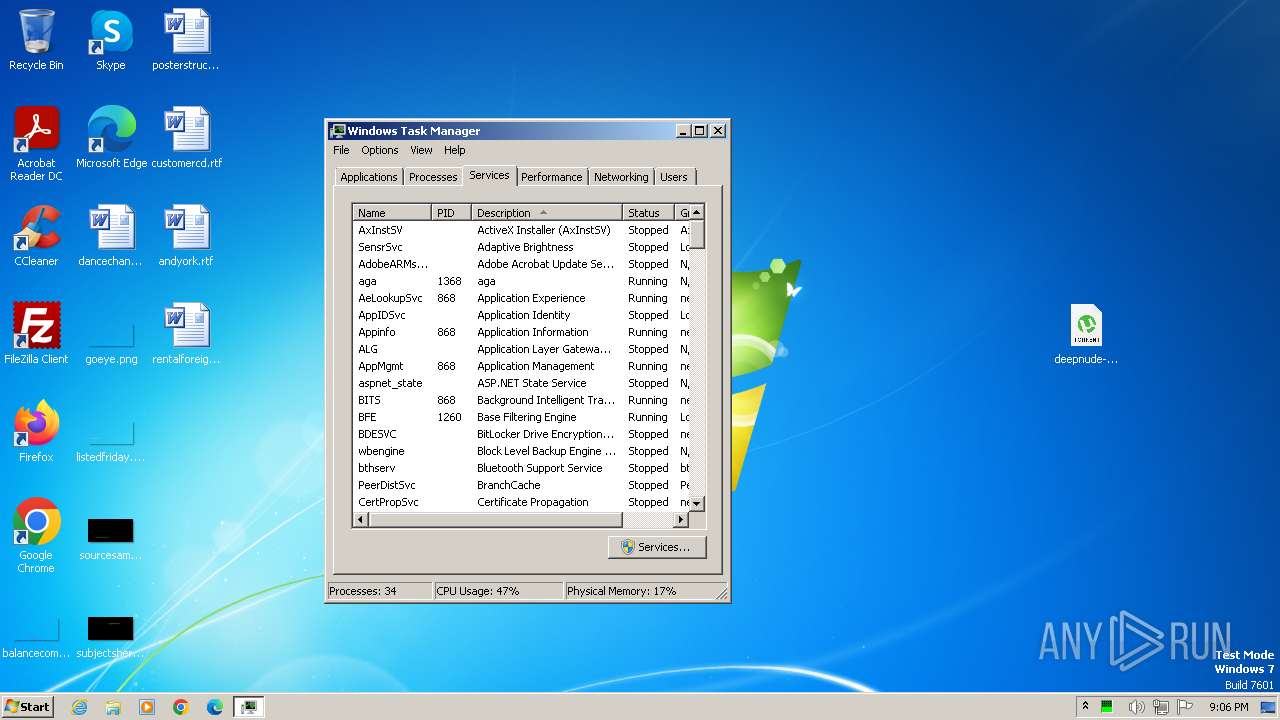Select the BFE service row
The image size is (1280, 720).
coord(521,417)
